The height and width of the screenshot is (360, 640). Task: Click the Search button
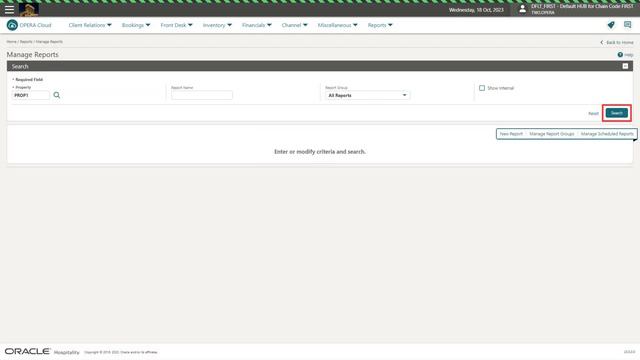[x=617, y=113]
